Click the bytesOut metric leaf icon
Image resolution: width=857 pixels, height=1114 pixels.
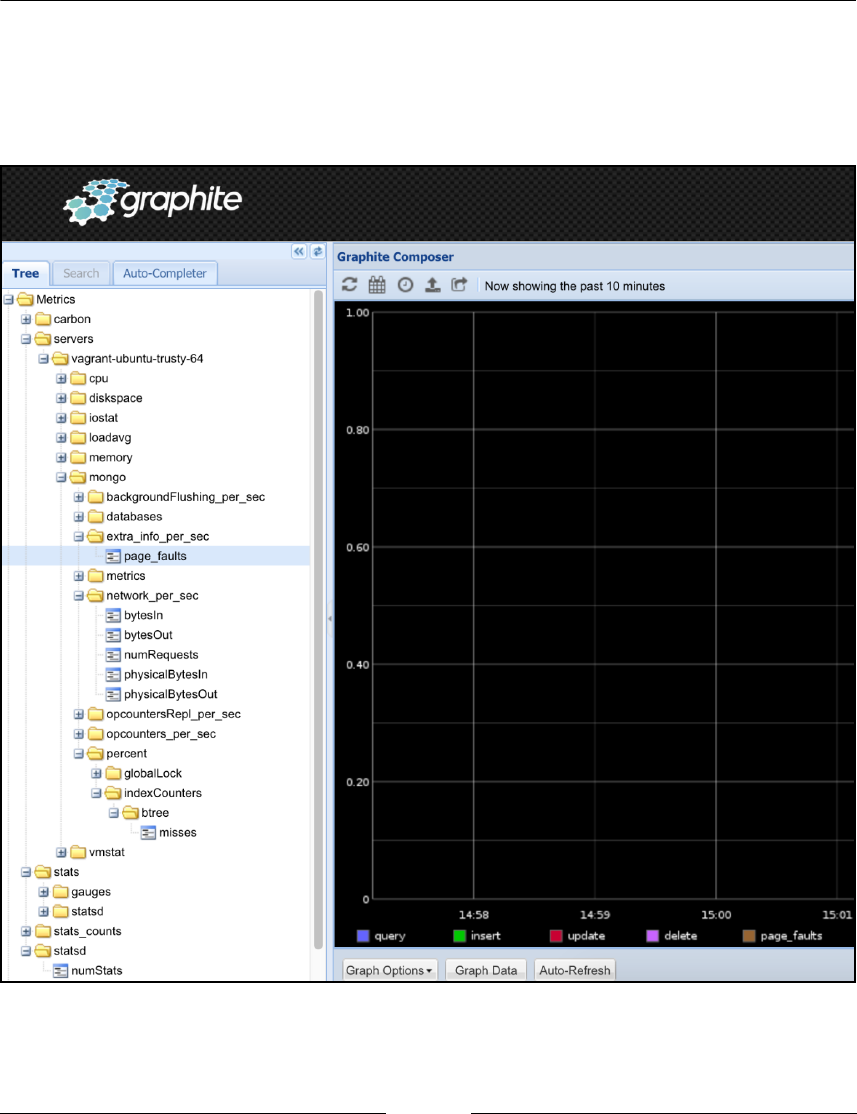pos(113,635)
